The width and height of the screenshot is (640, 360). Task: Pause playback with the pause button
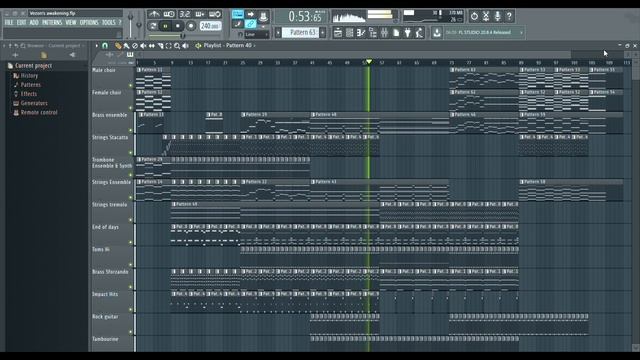[165, 26]
